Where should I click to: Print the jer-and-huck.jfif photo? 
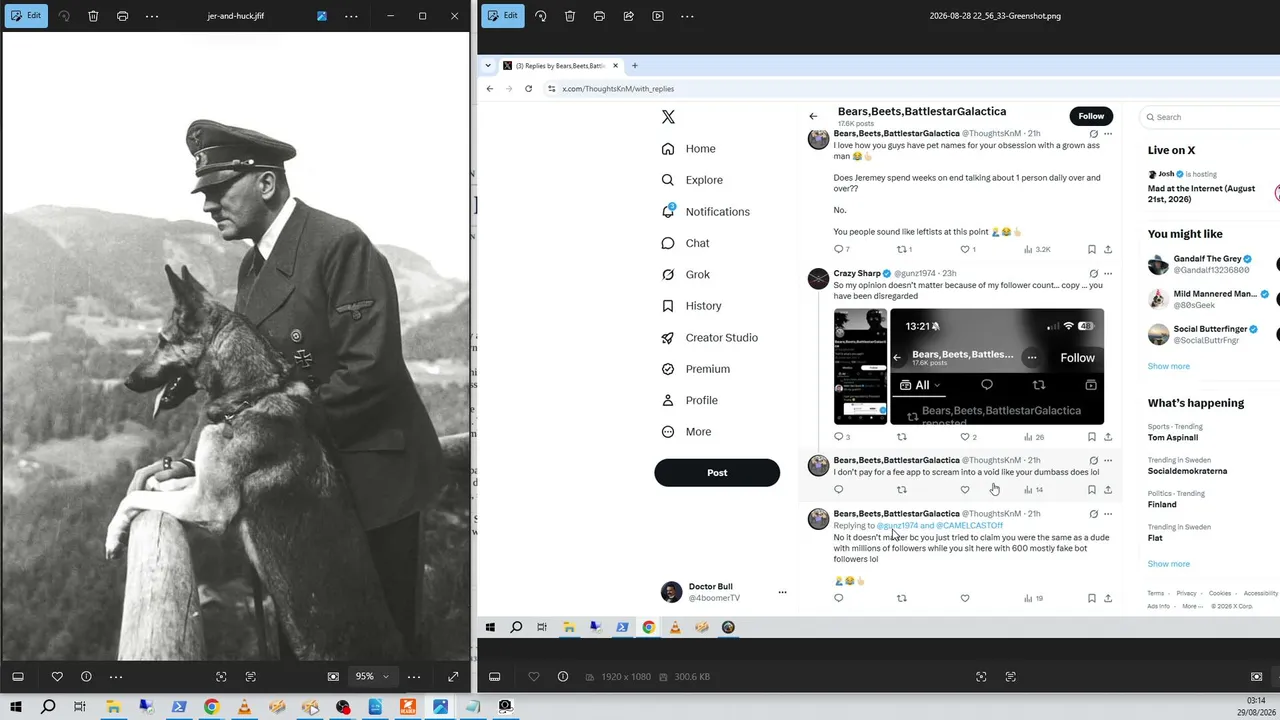tap(122, 16)
